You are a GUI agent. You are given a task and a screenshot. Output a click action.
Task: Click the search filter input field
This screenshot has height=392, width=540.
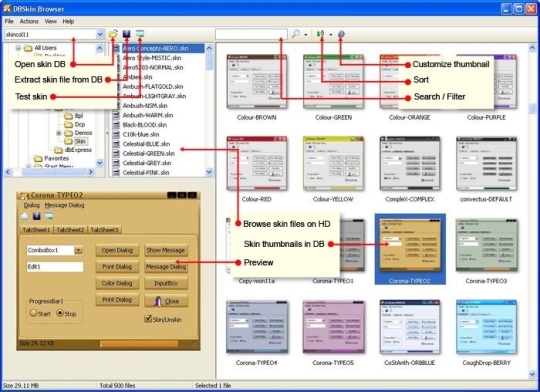[251, 34]
